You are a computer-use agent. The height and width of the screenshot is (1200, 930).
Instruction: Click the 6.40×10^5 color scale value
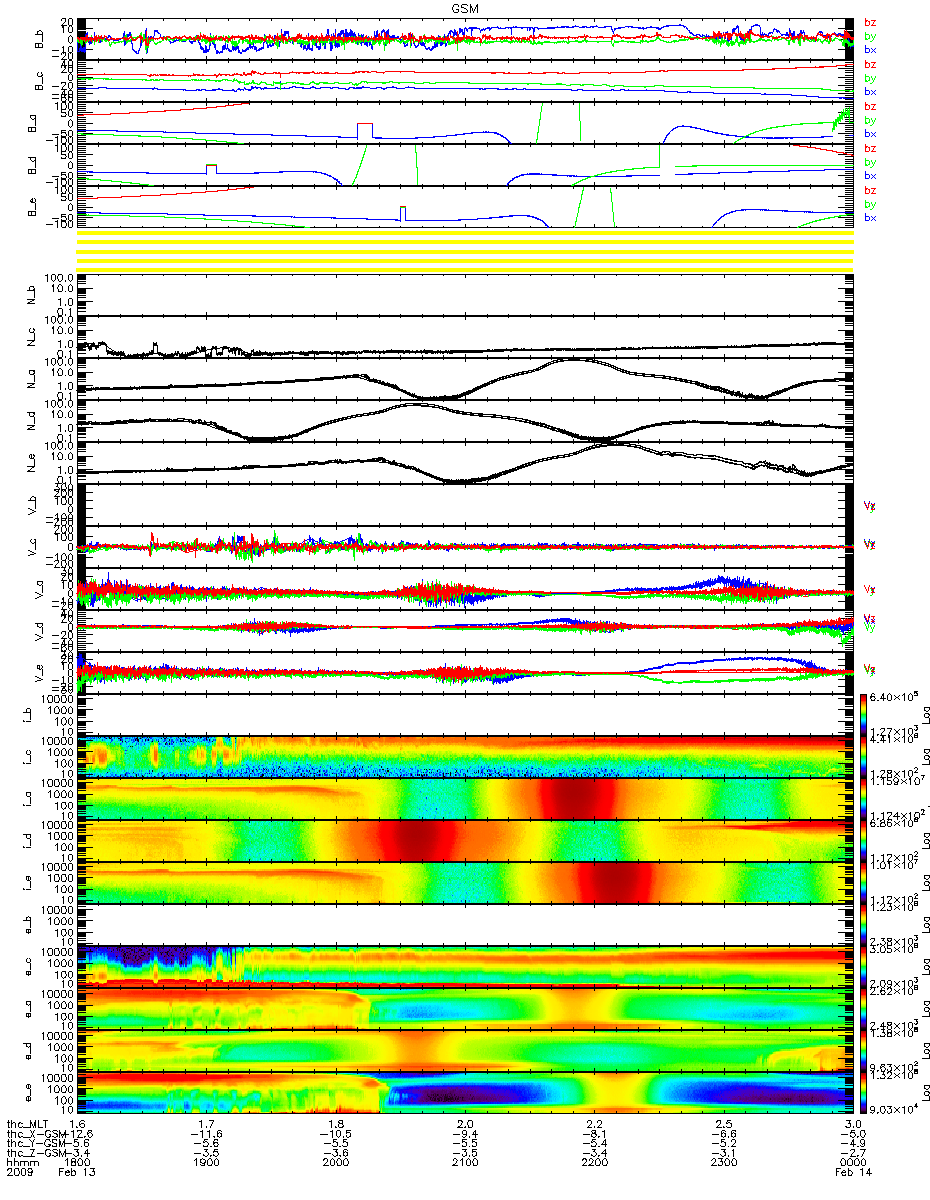894,698
